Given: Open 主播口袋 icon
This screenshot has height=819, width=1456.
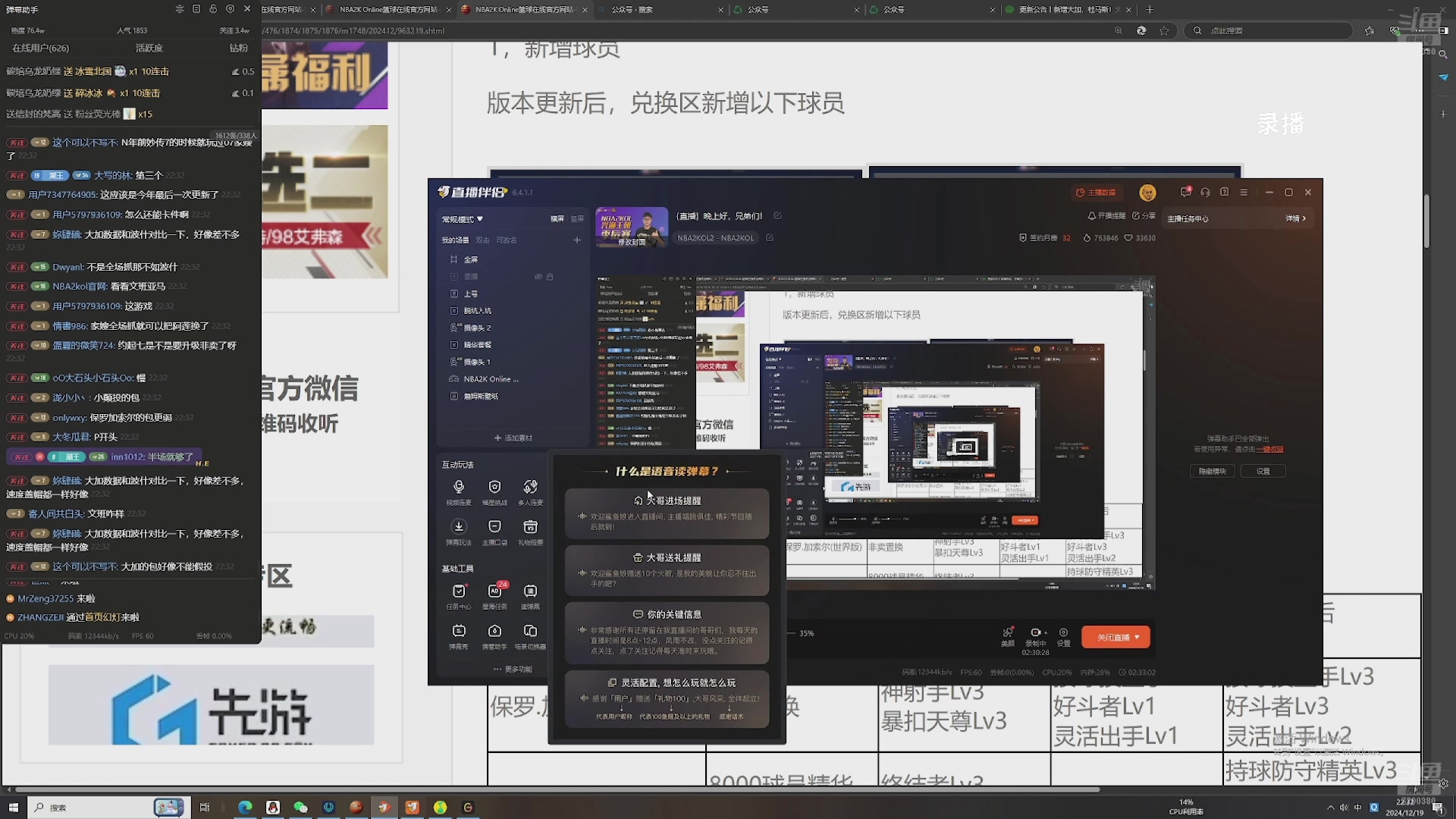Looking at the screenshot, I should pos(494,532).
